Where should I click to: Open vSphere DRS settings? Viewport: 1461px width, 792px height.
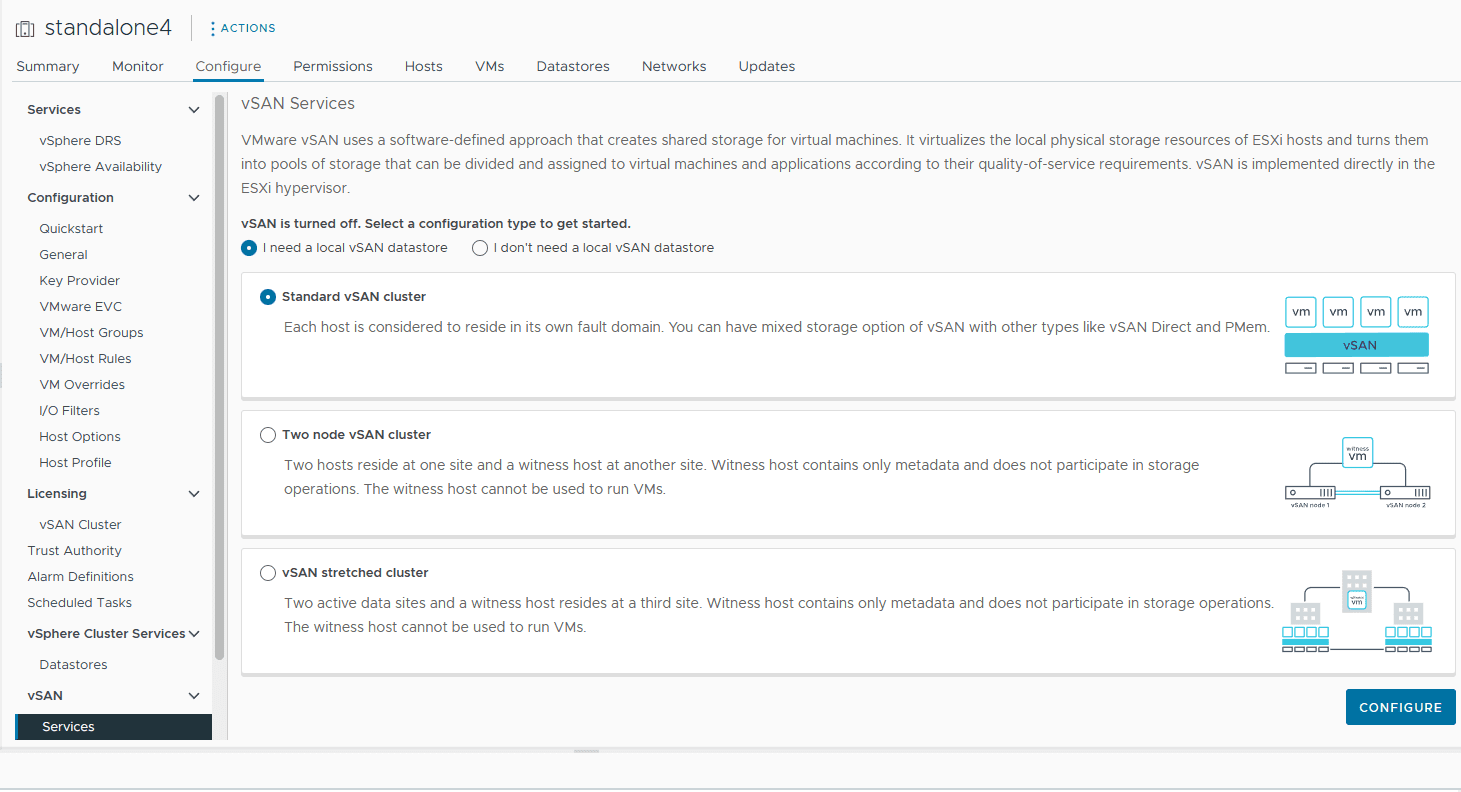click(80, 141)
